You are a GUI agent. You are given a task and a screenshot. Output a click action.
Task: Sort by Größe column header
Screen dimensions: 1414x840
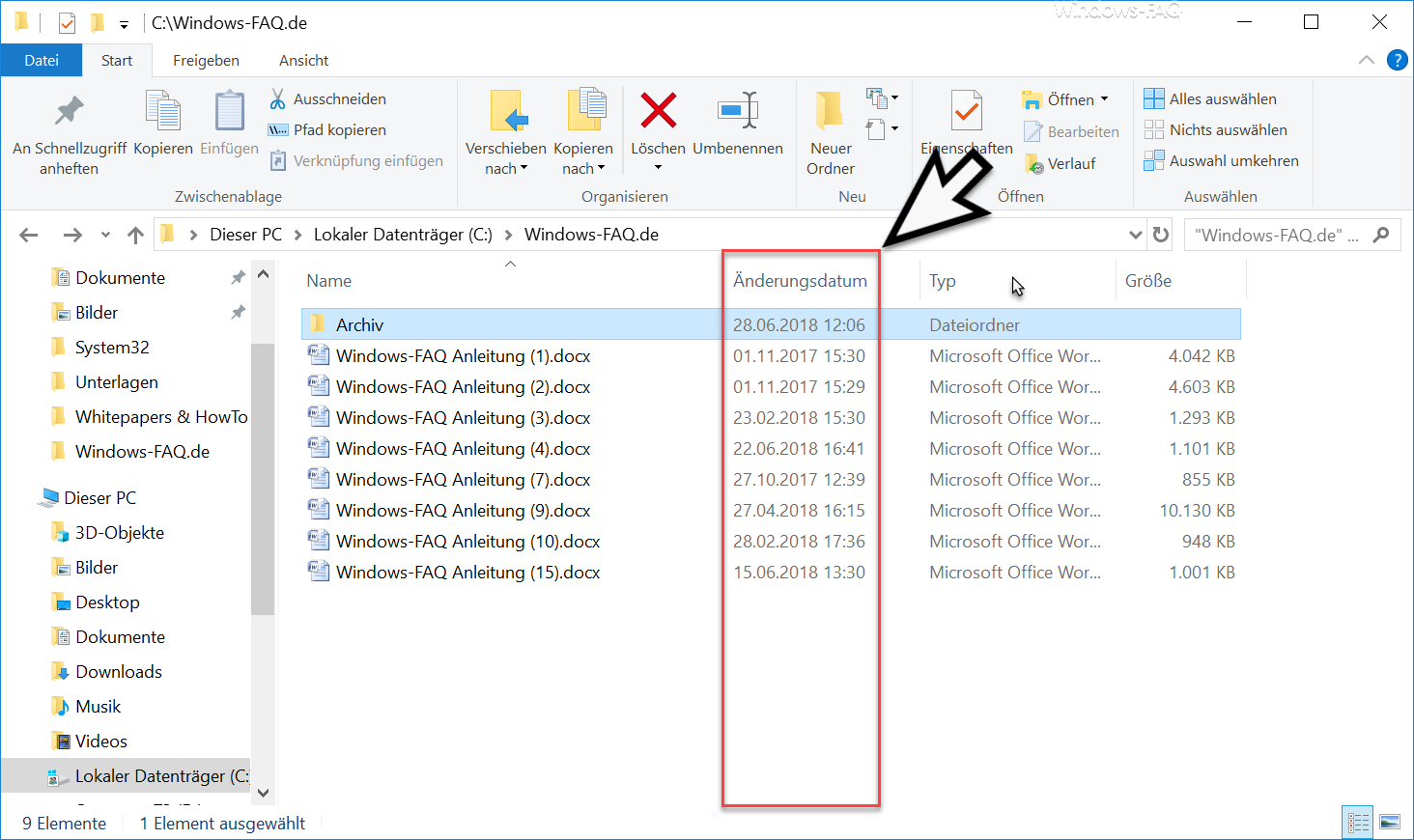pyautogui.click(x=1147, y=281)
